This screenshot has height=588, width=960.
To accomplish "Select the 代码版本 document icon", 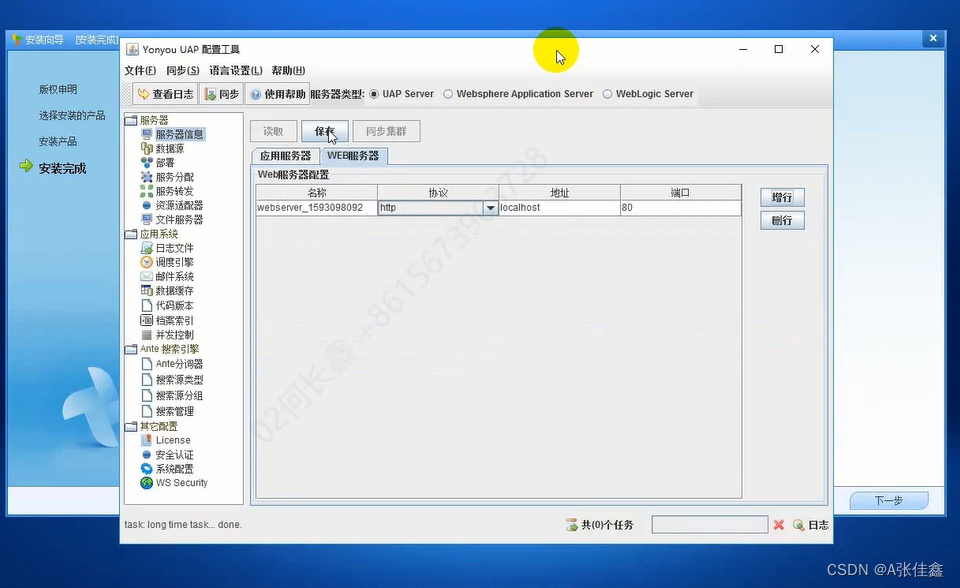I will click(146, 305).
